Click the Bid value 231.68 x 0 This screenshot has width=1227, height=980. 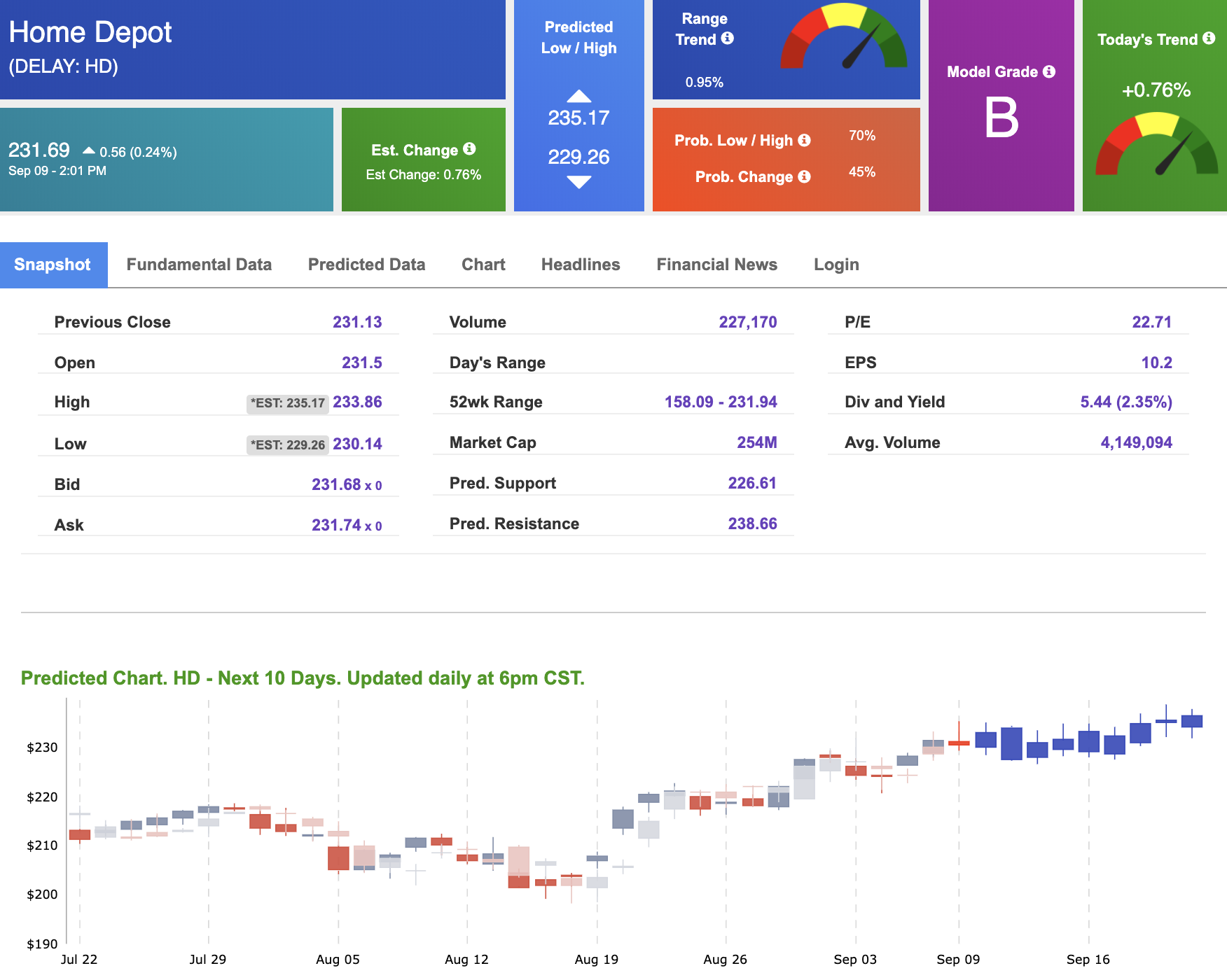click(x=347, y=484)
